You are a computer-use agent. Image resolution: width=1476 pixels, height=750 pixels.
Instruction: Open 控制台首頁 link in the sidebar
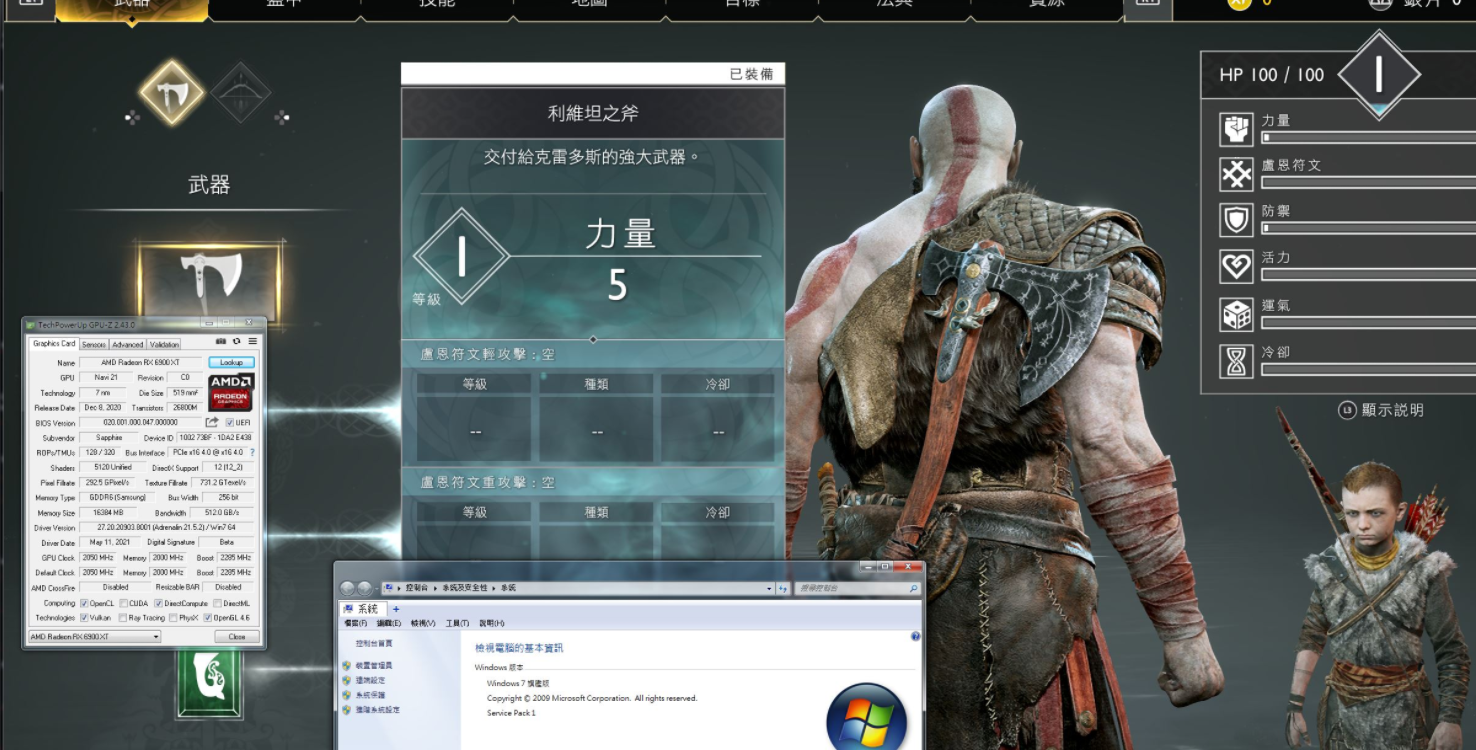coord(374,643)
